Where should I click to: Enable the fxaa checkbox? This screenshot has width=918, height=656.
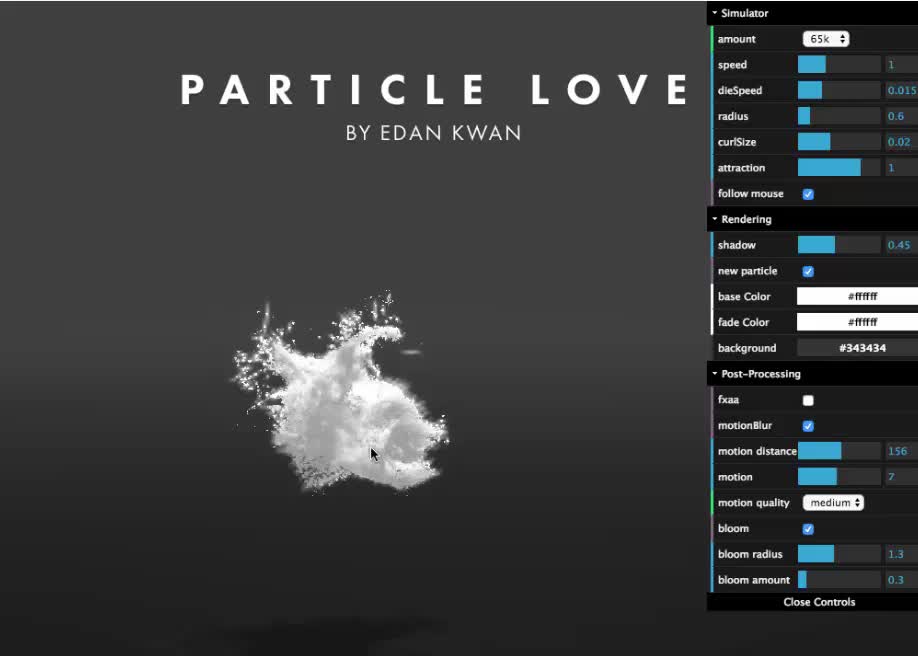808,400
